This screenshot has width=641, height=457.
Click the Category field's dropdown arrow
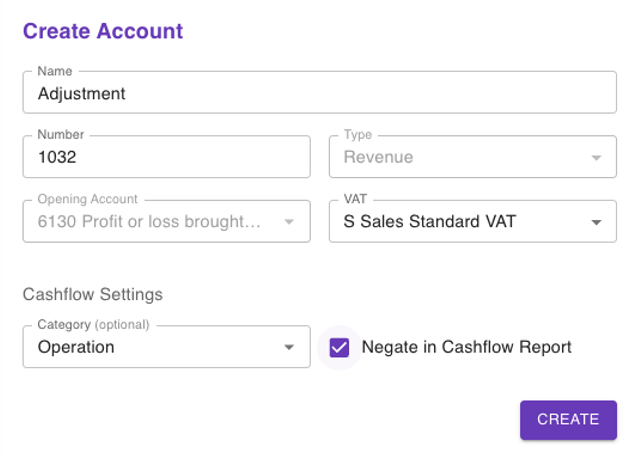coord(289,348)
